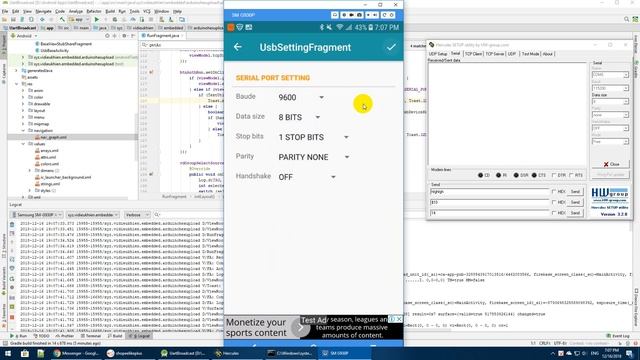
Task: Click the save icon in Android Studio toolbar
Action: 13,20
